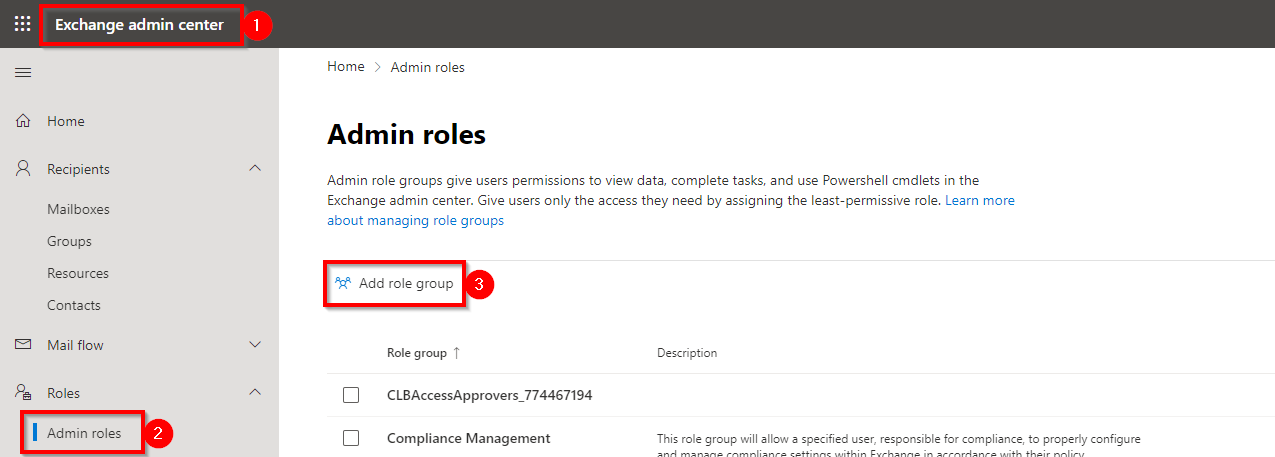Viewport: 1275px width, 457px height.
Task: Expand the Mail flow section chevron
Action: [x=255, y=345]
